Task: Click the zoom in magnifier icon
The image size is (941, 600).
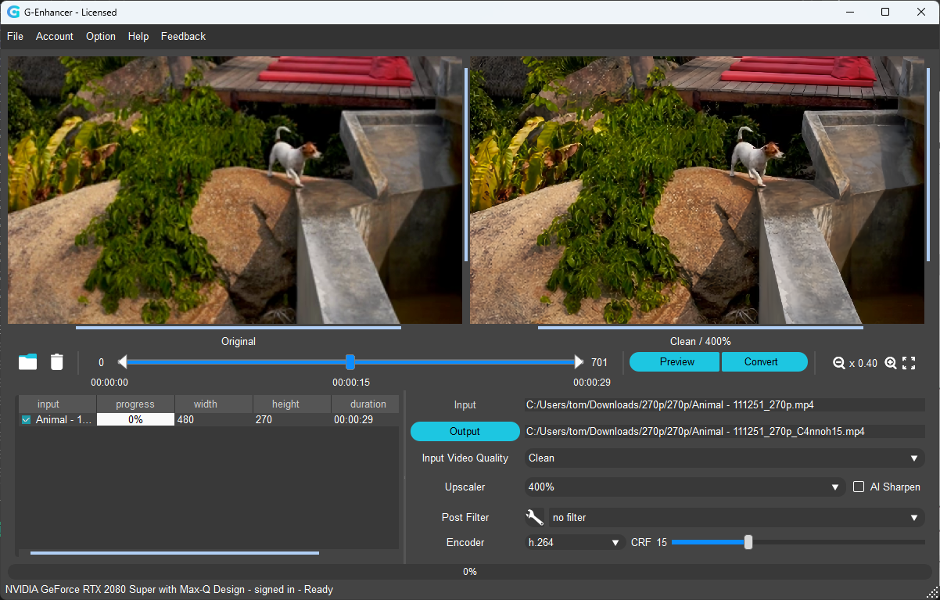Action: coord(890,363)
